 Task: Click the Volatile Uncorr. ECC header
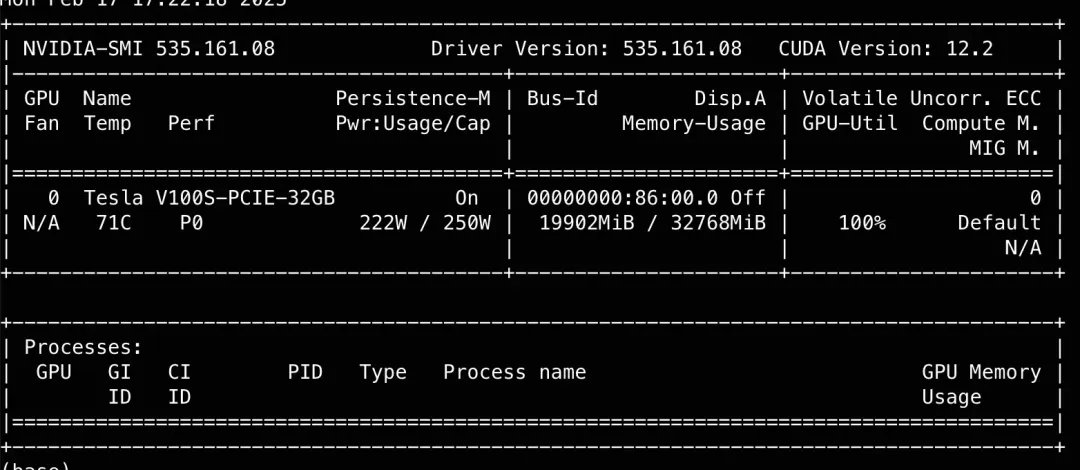click(x=922, y=99)
